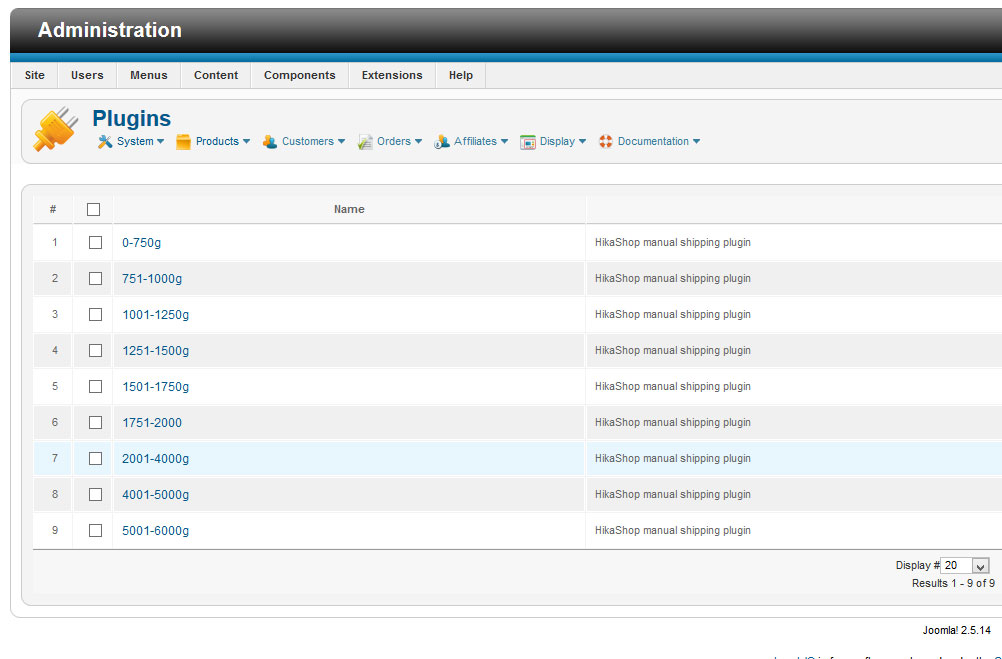
Task: Check the box for 0-750g row
Action: pyautogui.click(x=95, y=243)
